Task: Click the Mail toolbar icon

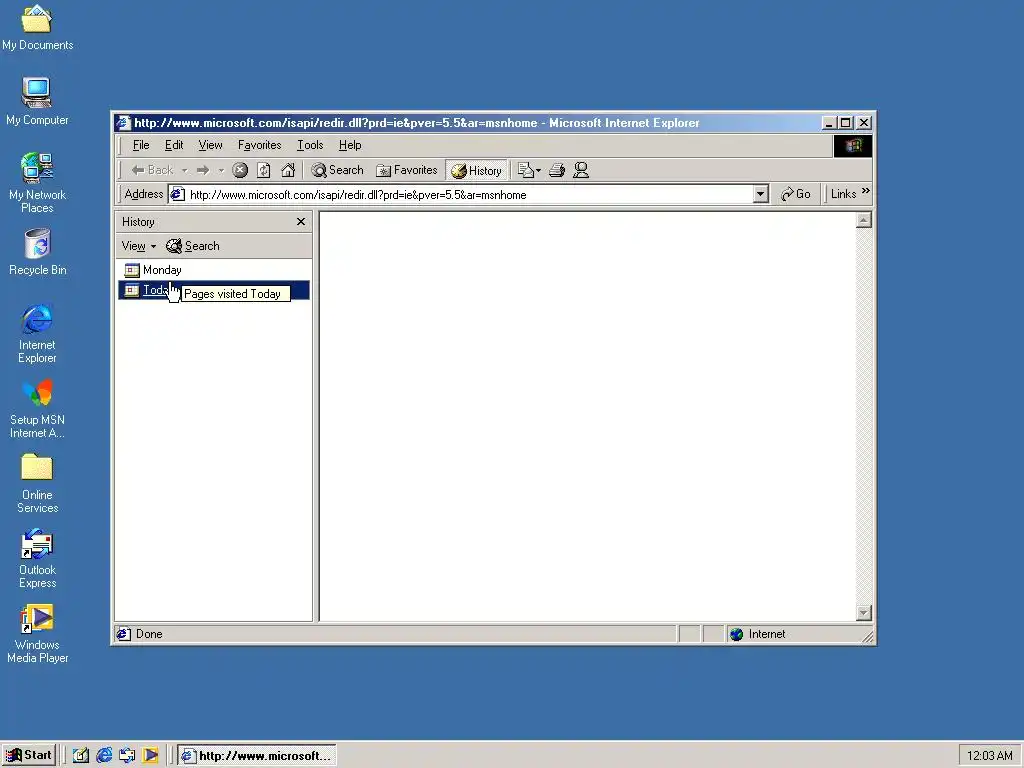Action: tap(529, 170)
